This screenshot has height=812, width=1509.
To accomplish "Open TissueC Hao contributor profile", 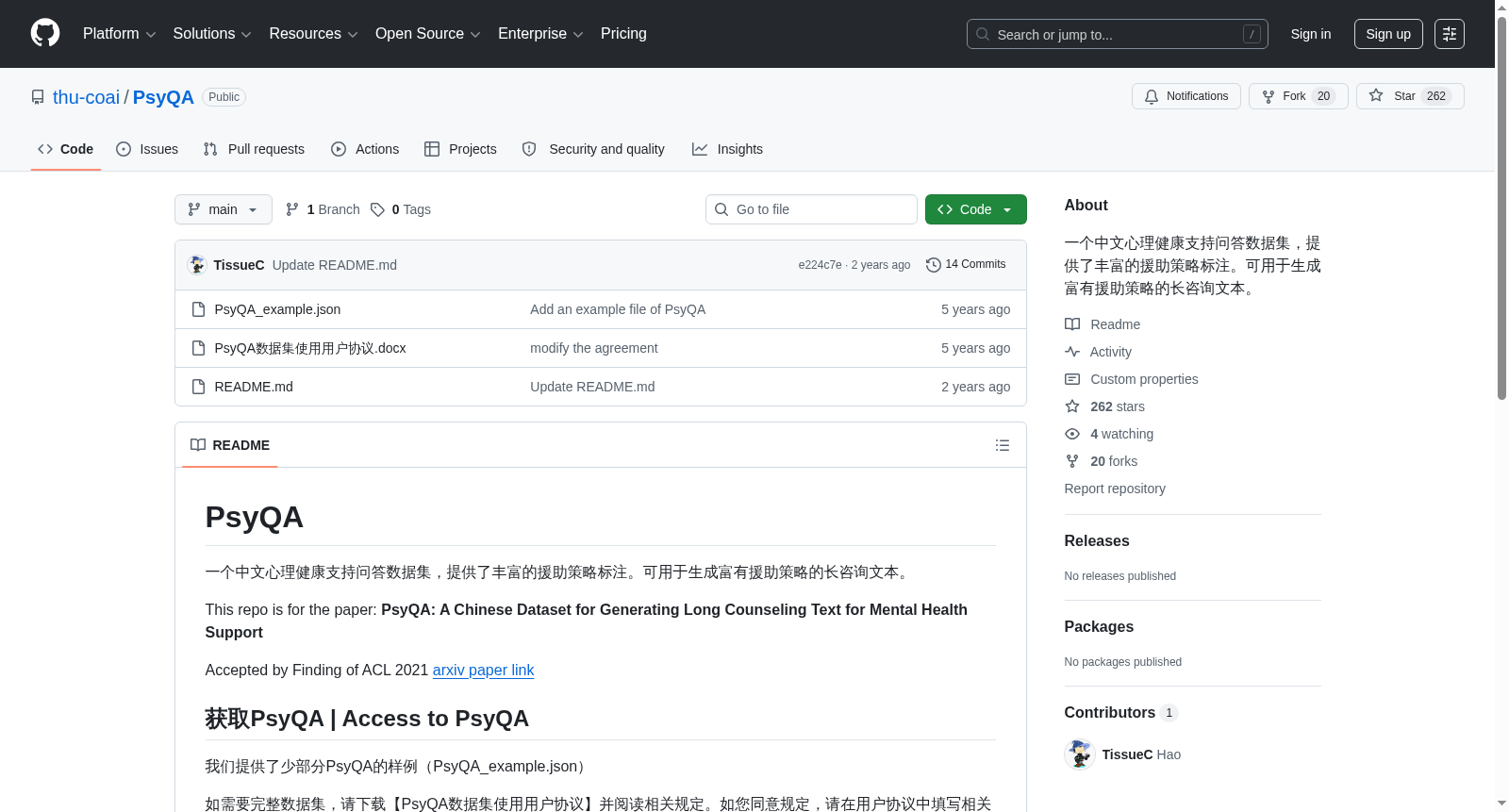I will [x=1141, y=754].
